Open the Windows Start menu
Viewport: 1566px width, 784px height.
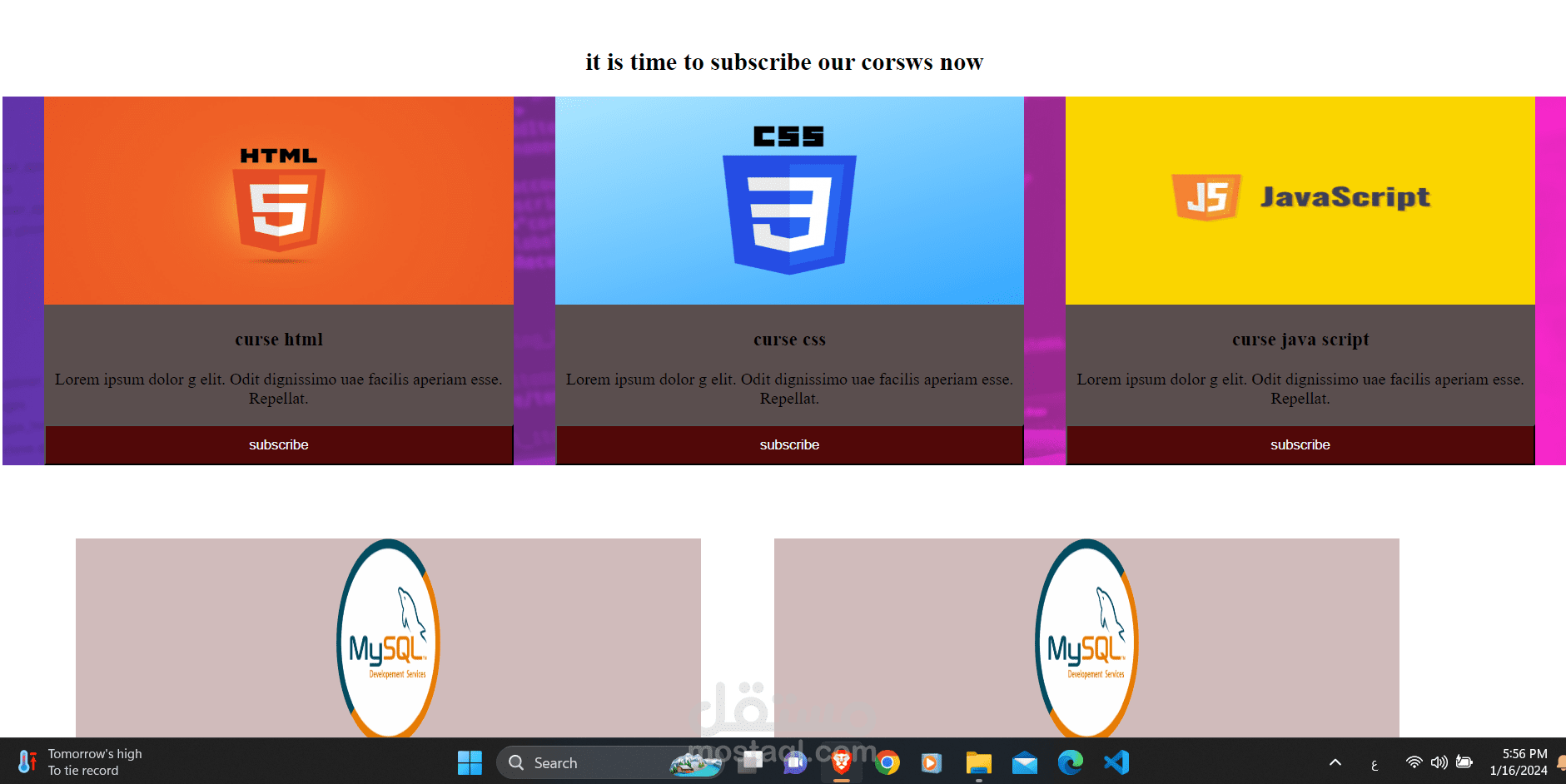pyautogui.click(x=470, y=762)
